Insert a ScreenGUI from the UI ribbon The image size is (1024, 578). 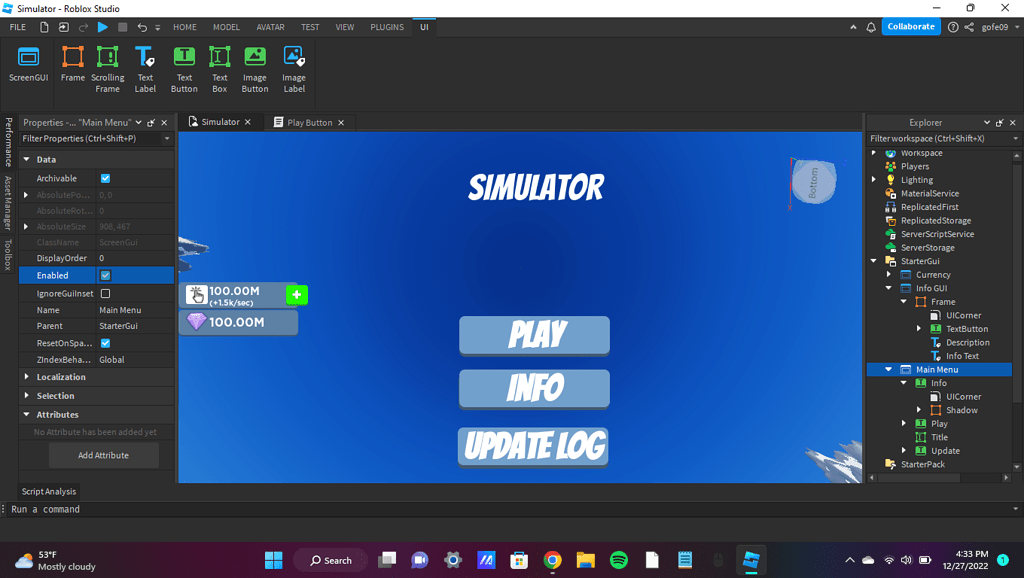point(28,64)
